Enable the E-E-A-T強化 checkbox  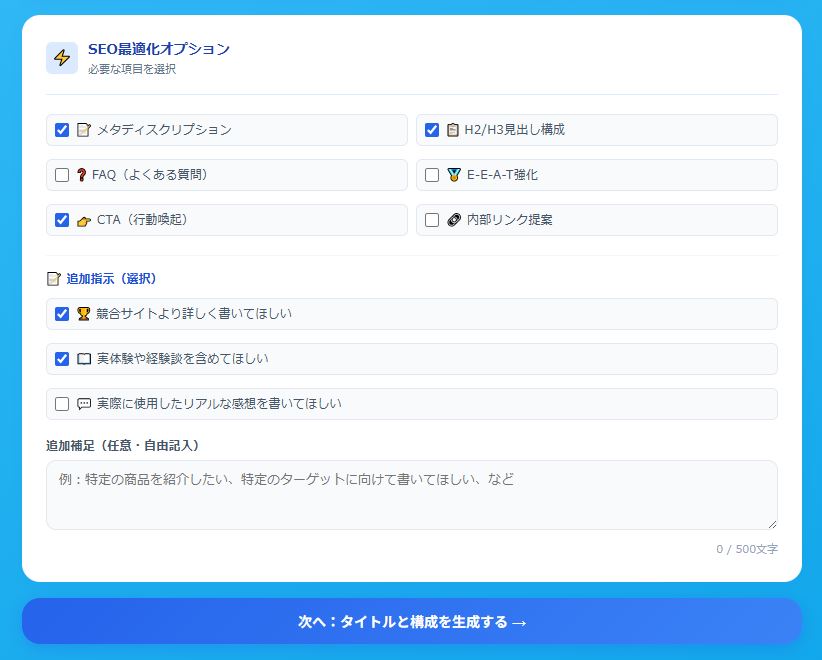(x=432, y=175)
